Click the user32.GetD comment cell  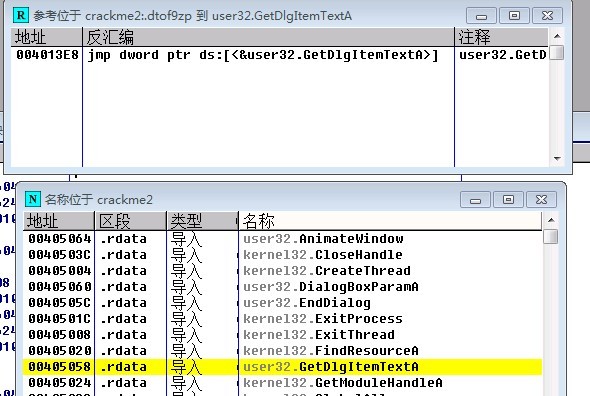coord(502,55)
